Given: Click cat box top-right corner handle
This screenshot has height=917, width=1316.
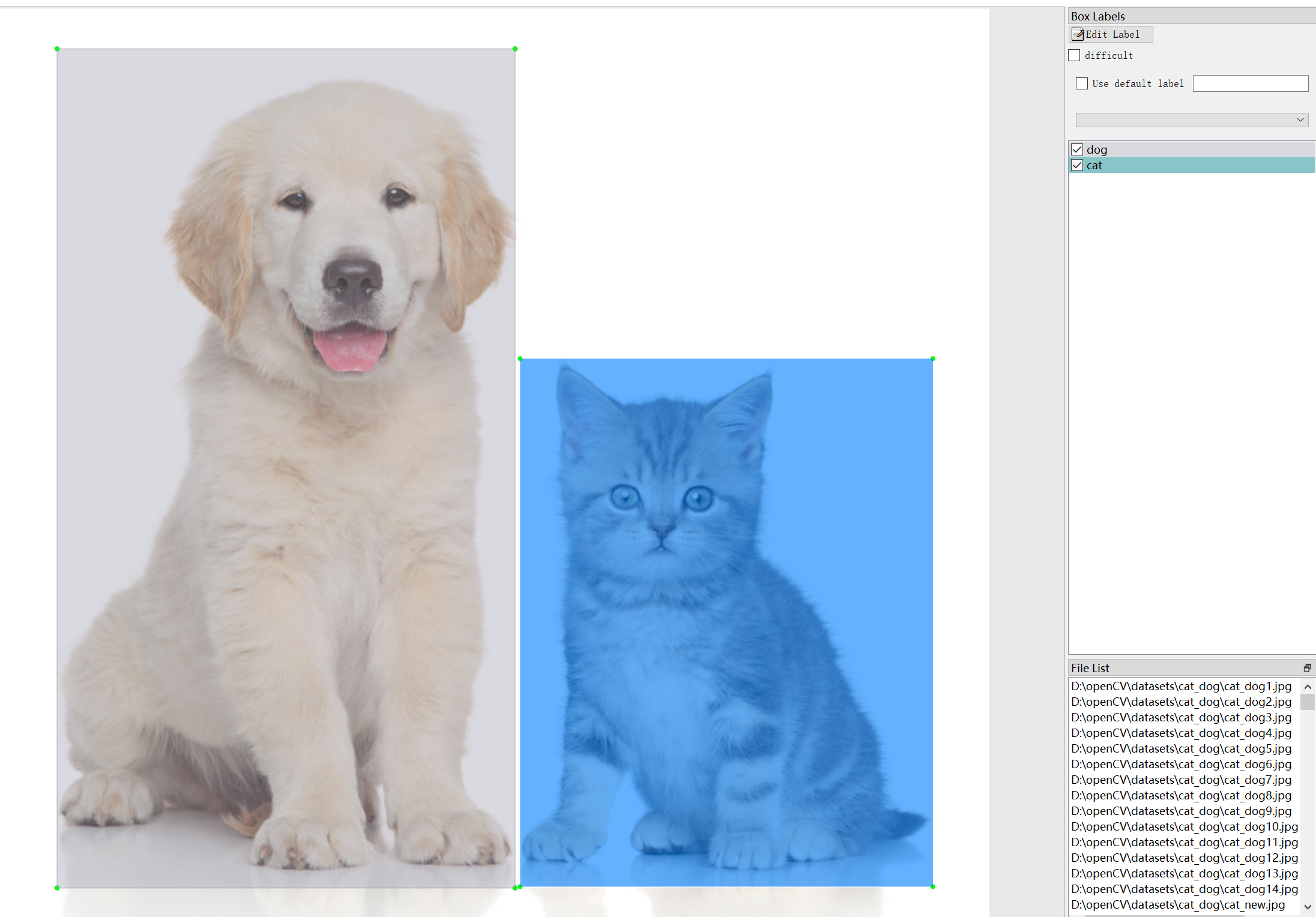Looking at the screenshot, I should [x=933, y=359].
